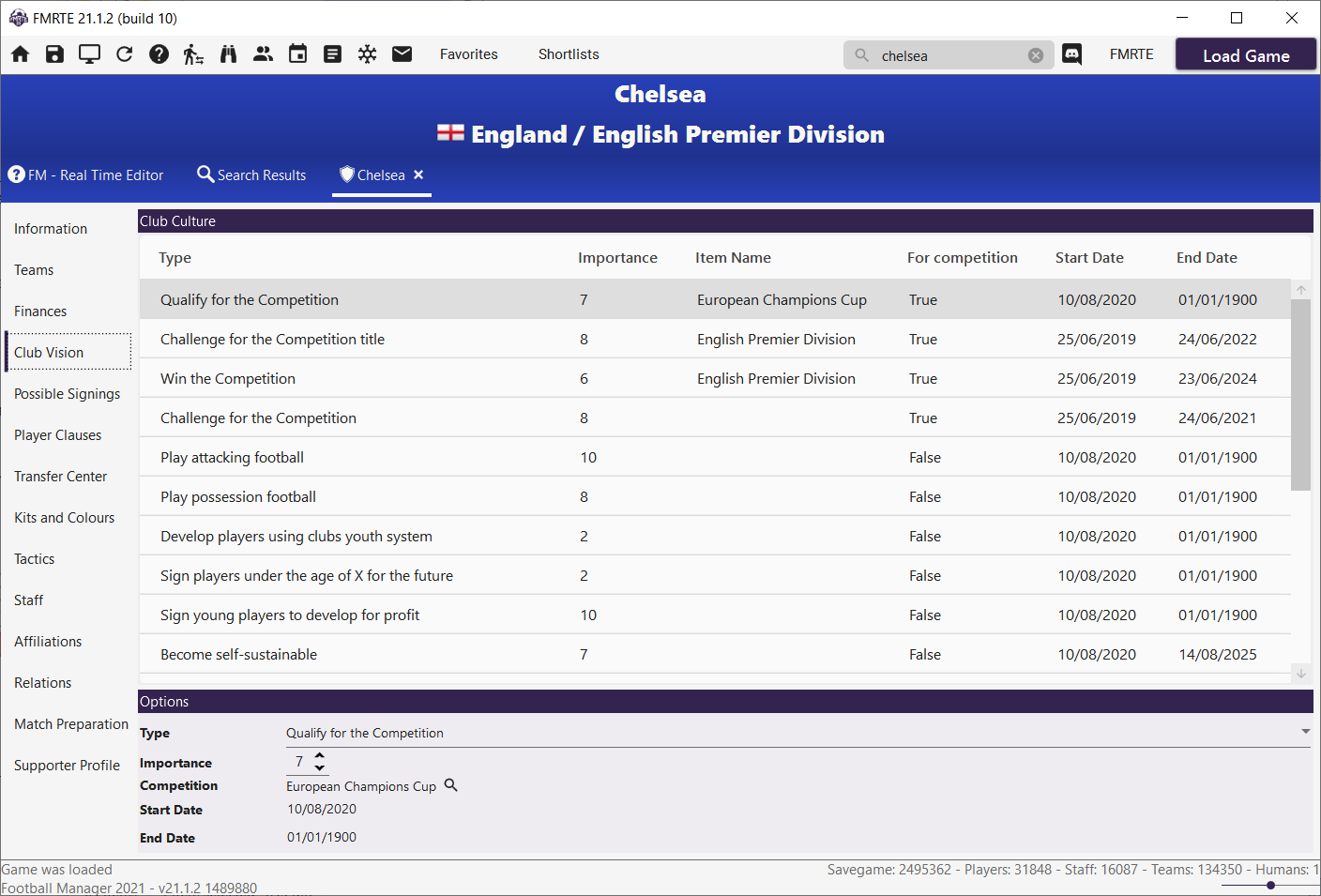Click the Discord chat icon
Viewport: 1321px width, 896px height.
1072,54
